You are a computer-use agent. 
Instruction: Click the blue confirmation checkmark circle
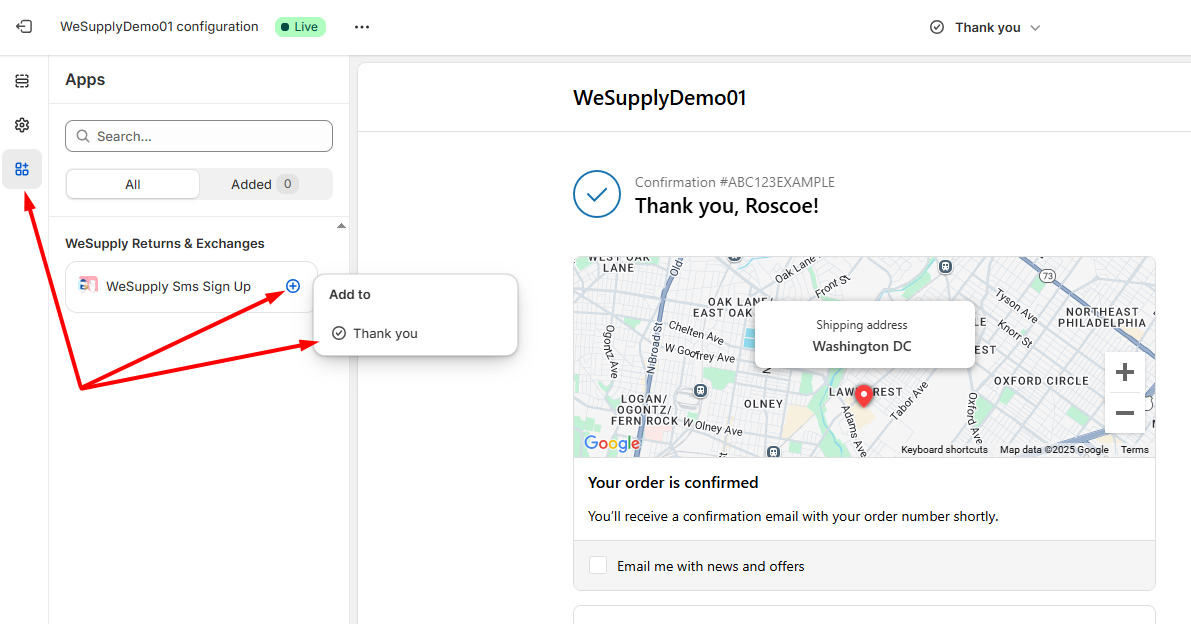pos(597,194)
